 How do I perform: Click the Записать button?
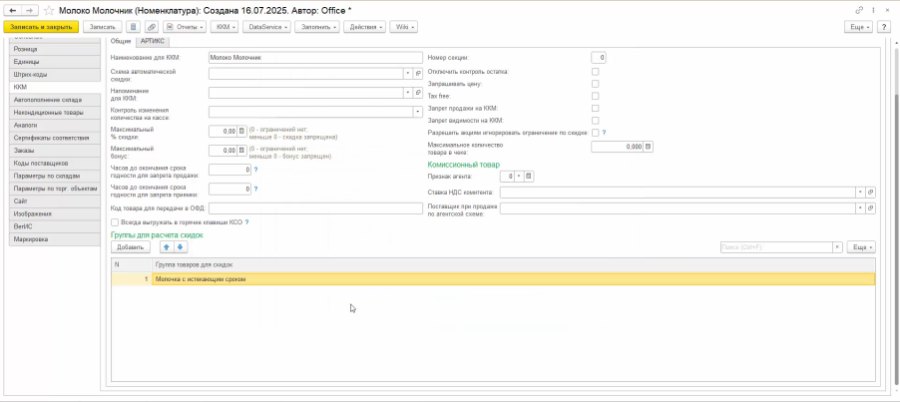coord(103,27)
